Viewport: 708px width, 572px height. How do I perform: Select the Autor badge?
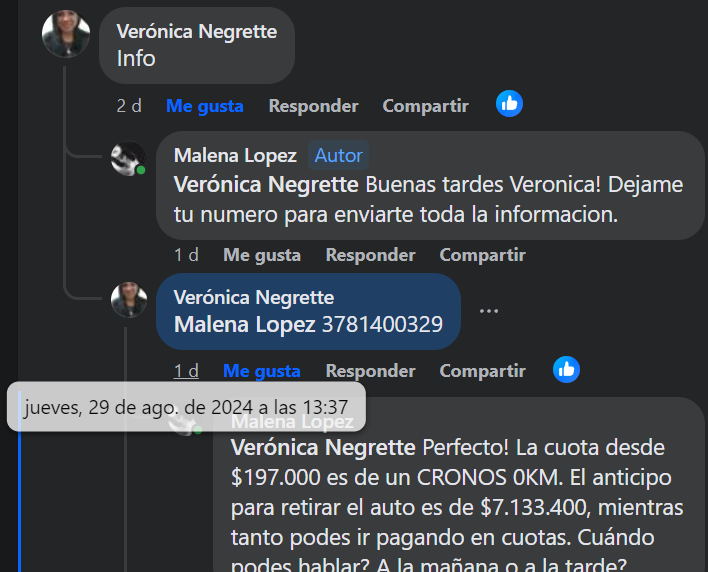pyautogui.click(x=339, y=155)
